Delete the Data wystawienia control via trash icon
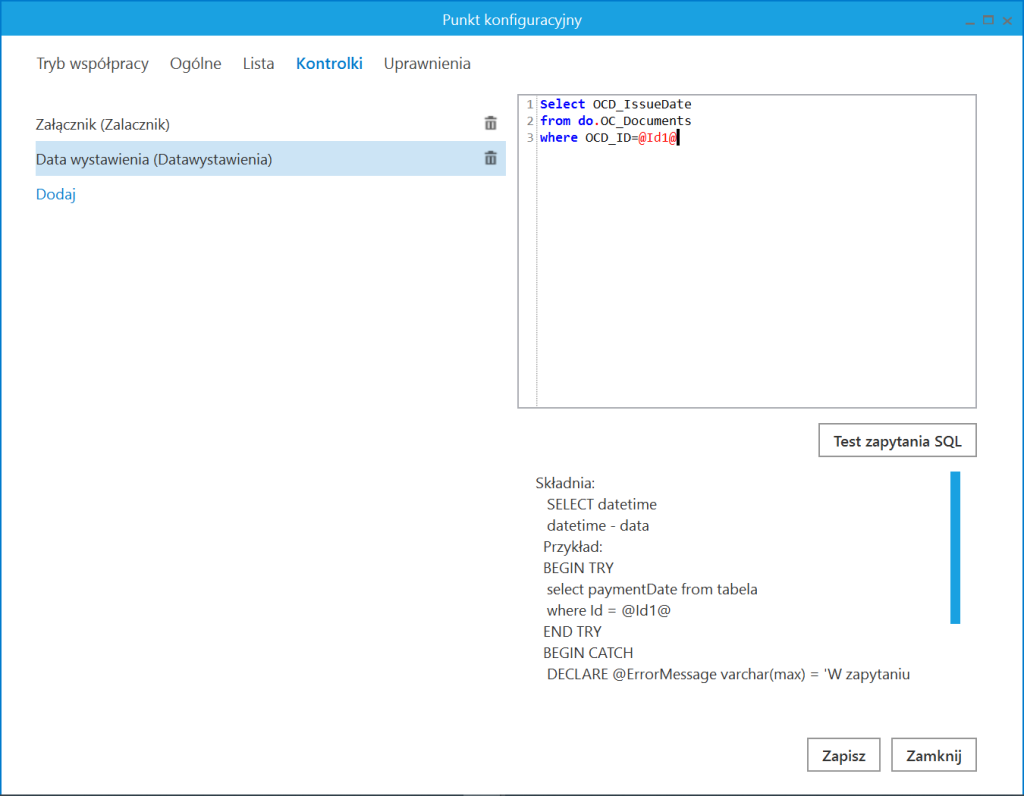Screen dimensions: 1024x796 (490, 158)
